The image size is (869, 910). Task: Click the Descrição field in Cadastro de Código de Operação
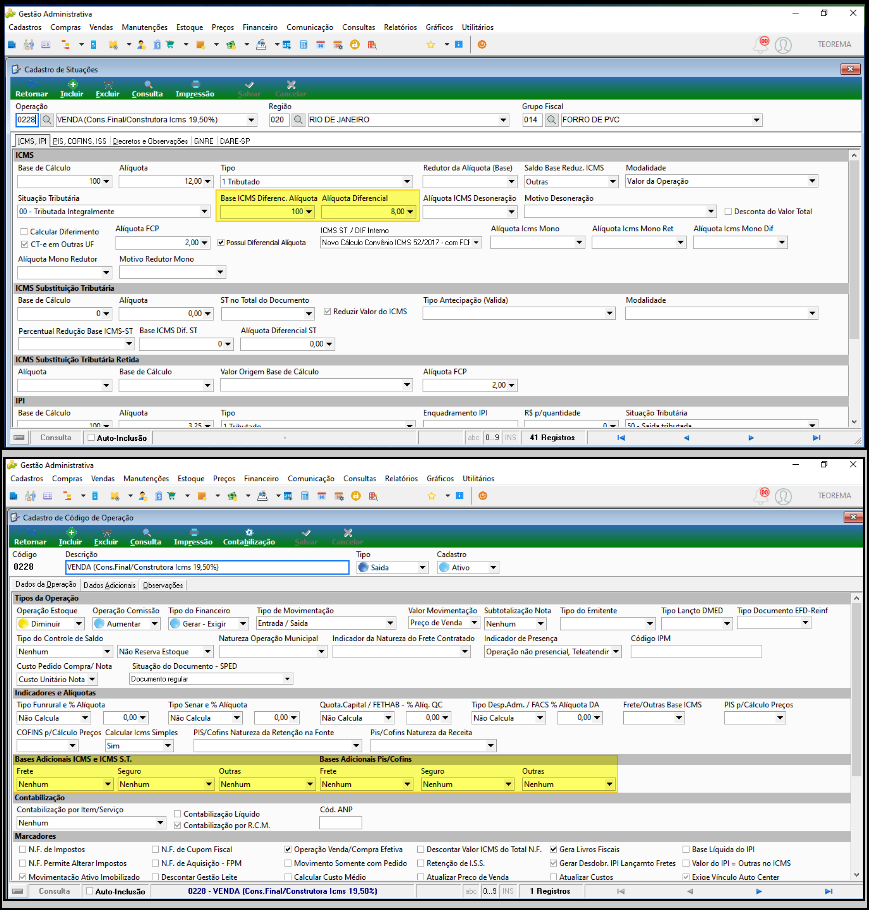pyautogui.click(x=207, y=568)
